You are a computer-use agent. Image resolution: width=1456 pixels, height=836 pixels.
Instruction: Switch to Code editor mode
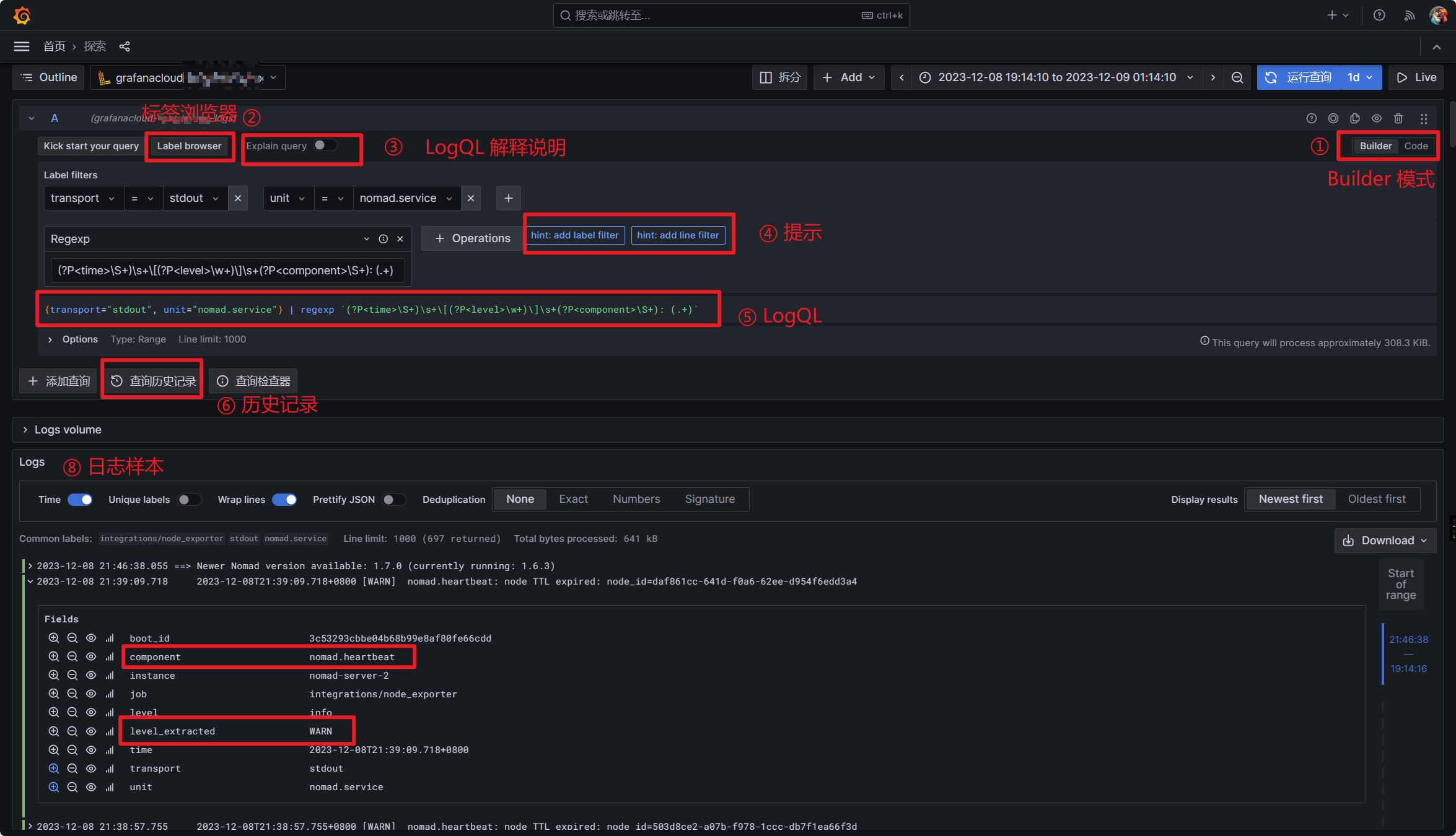(1416, 146)
